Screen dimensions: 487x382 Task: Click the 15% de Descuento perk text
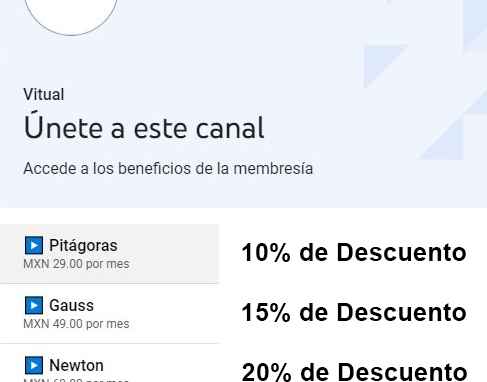(354, 313)
